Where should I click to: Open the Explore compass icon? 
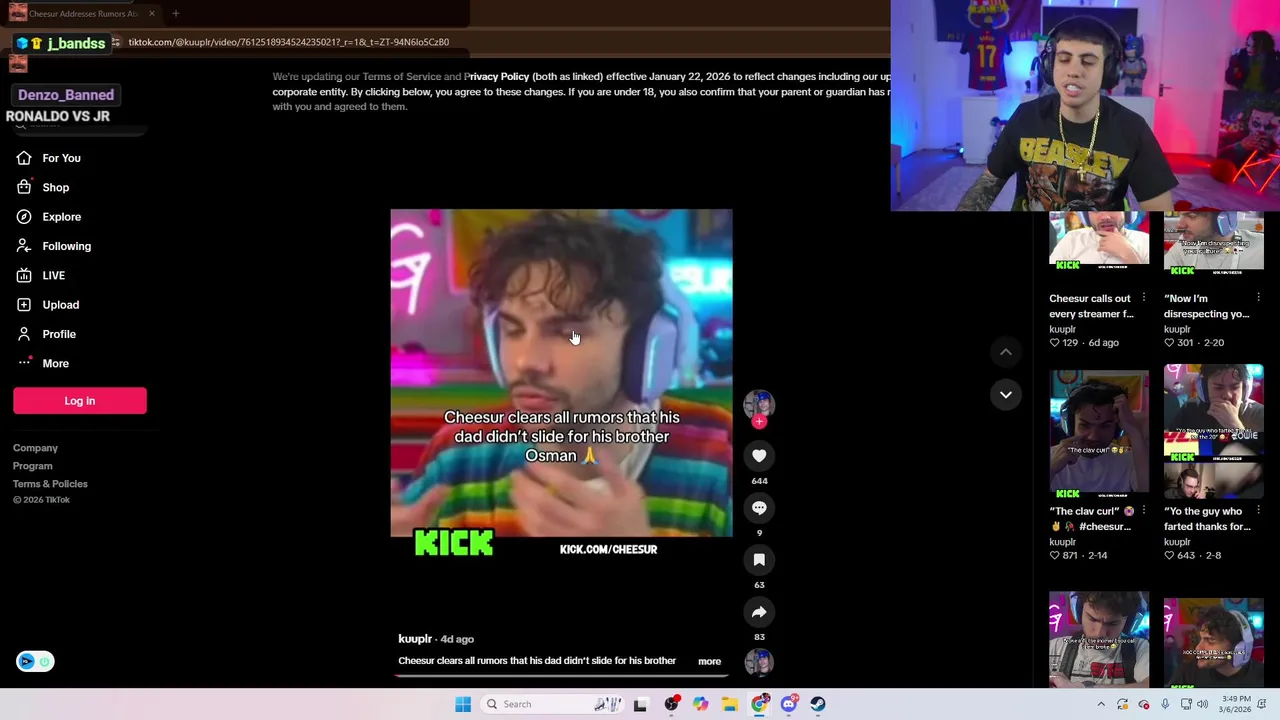[24, 216]
